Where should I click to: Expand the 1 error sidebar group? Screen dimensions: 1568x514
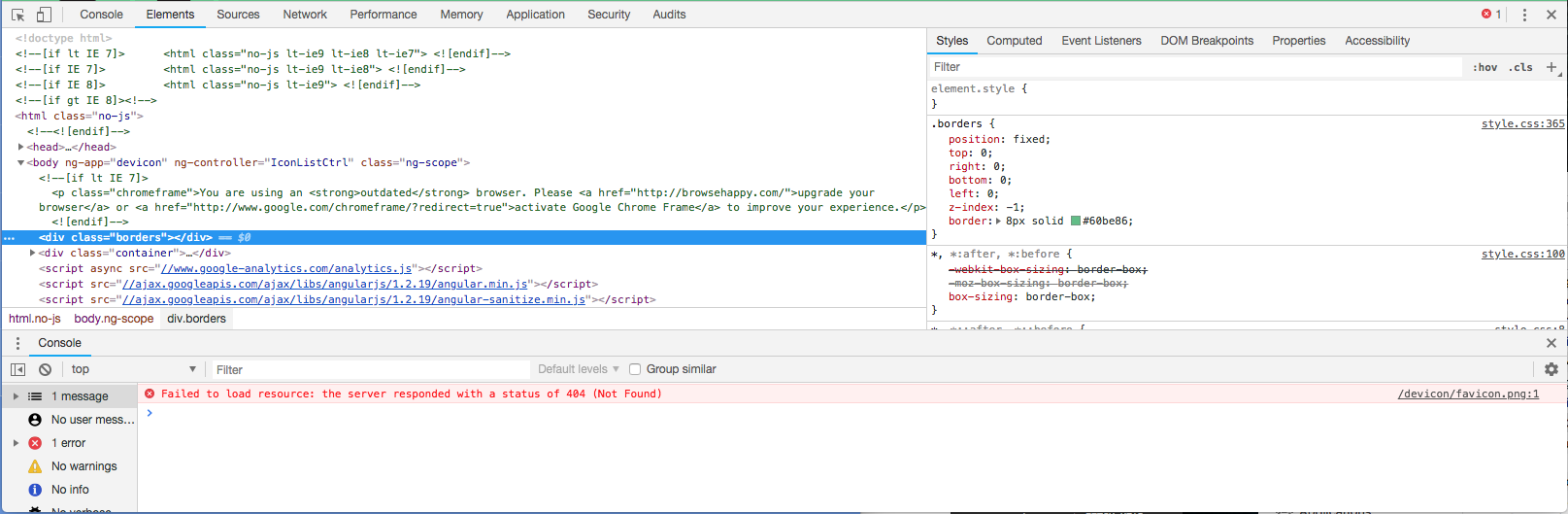pos(16,443)
